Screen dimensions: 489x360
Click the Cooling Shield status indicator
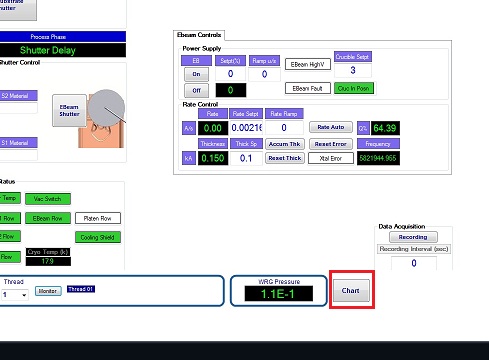click(x=98, y=237)
